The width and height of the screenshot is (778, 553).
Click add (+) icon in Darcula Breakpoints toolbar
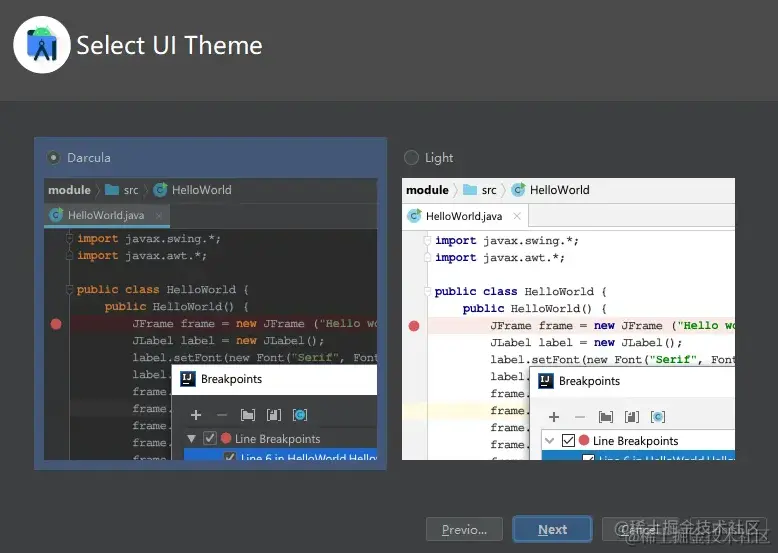[x=196, y=415]
